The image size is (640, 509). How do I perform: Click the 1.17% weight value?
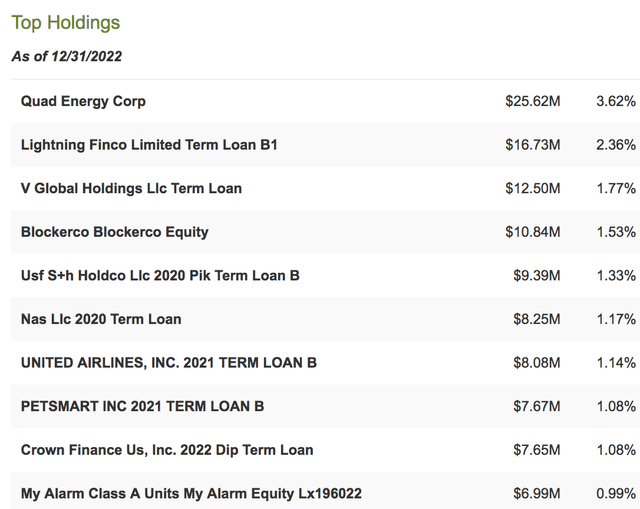(x=616, y=319)
